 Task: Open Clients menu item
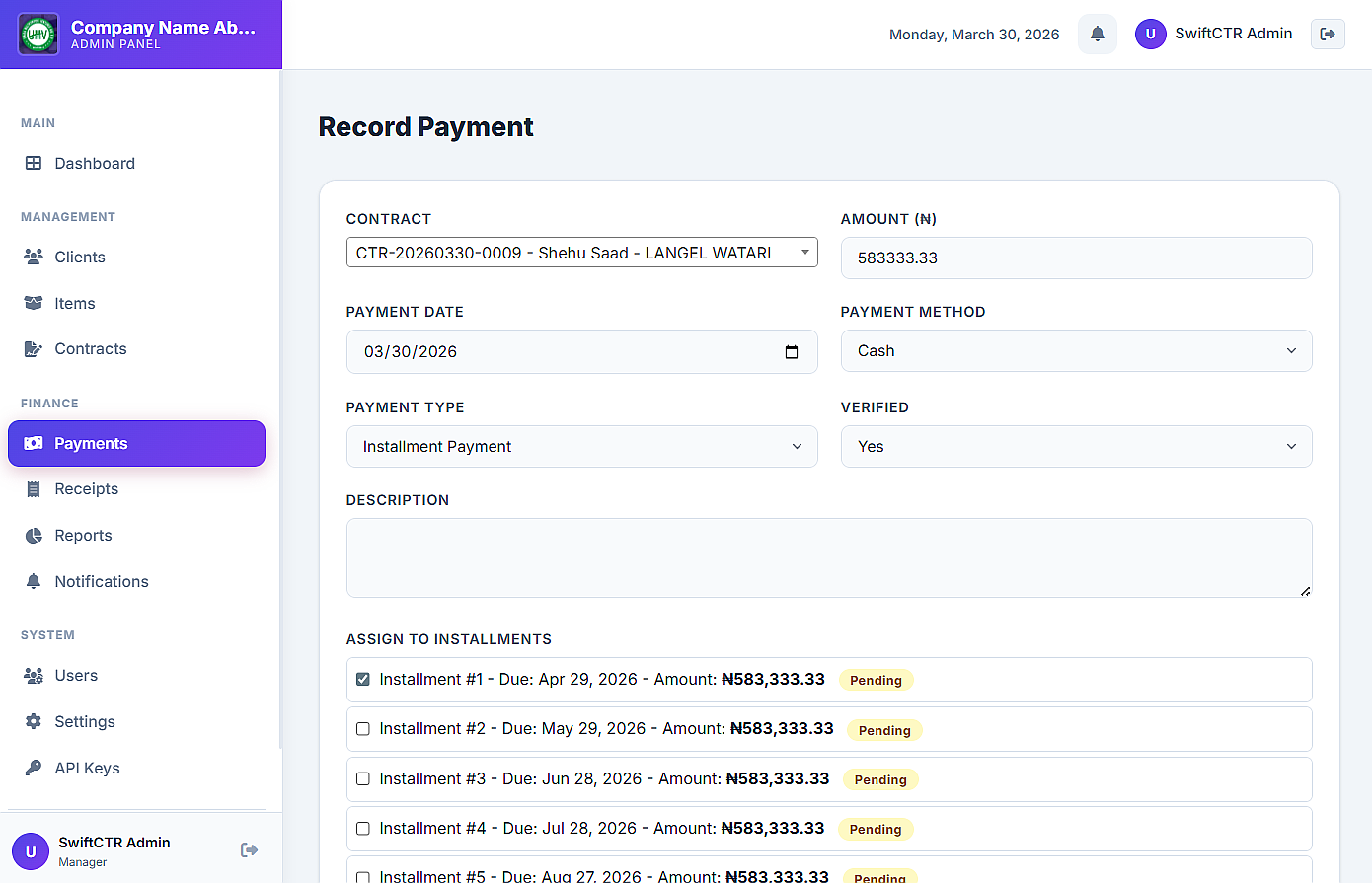[136, 257]
